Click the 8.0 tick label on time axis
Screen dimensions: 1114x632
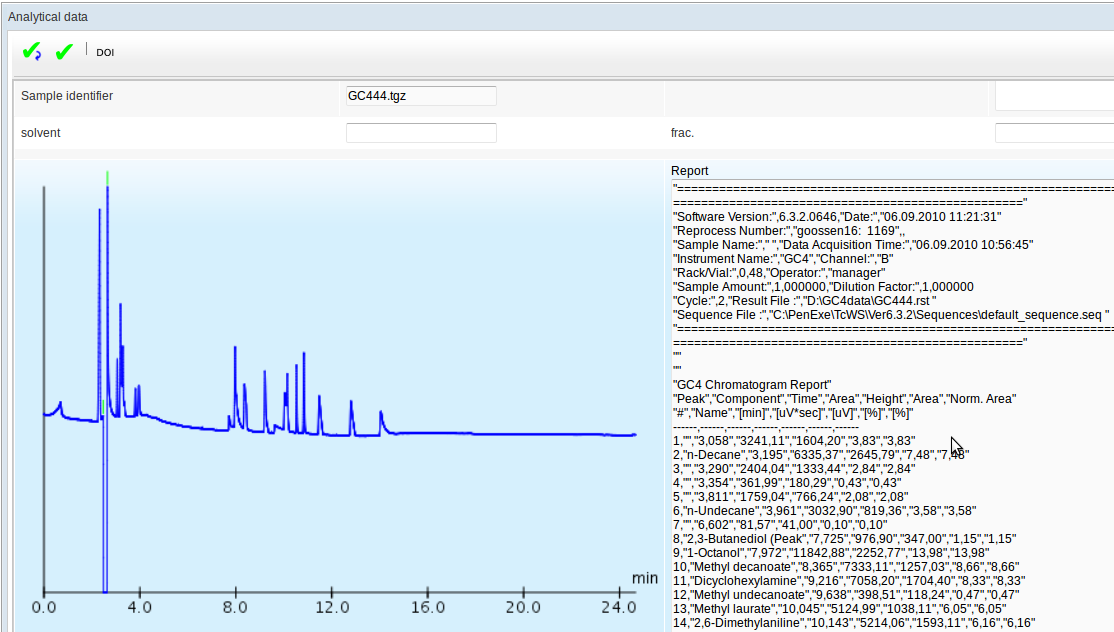[235, 607]
